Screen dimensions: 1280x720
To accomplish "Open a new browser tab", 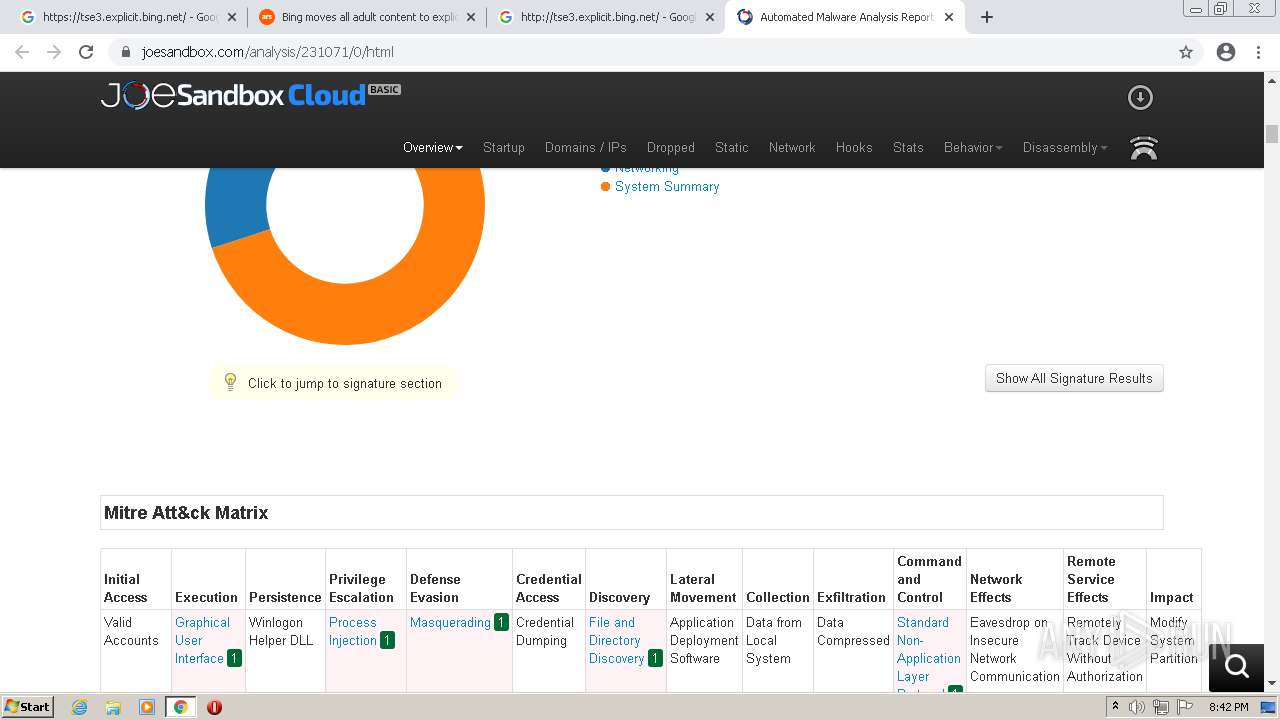I will pyautogui.click(x=987, y=17).
